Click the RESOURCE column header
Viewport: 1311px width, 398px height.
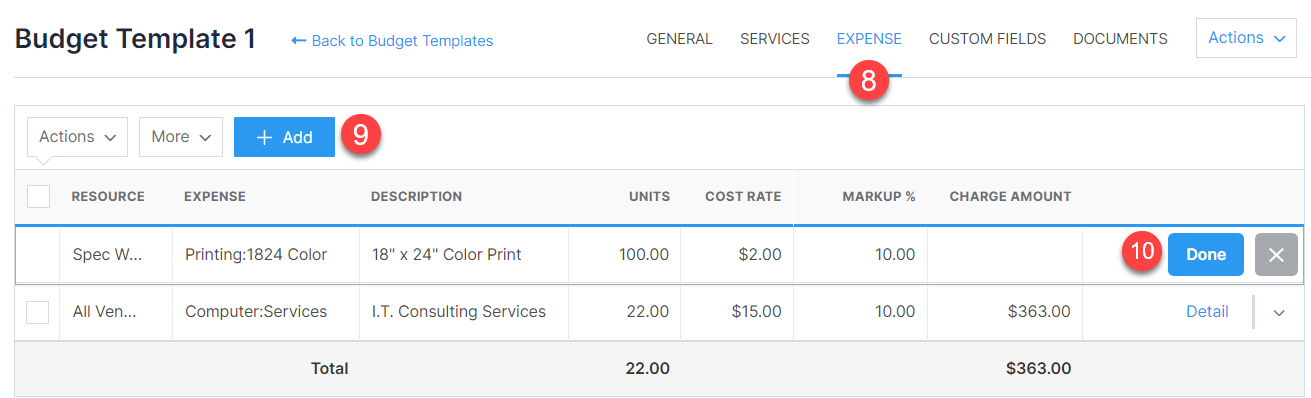(x=108, y=196)
